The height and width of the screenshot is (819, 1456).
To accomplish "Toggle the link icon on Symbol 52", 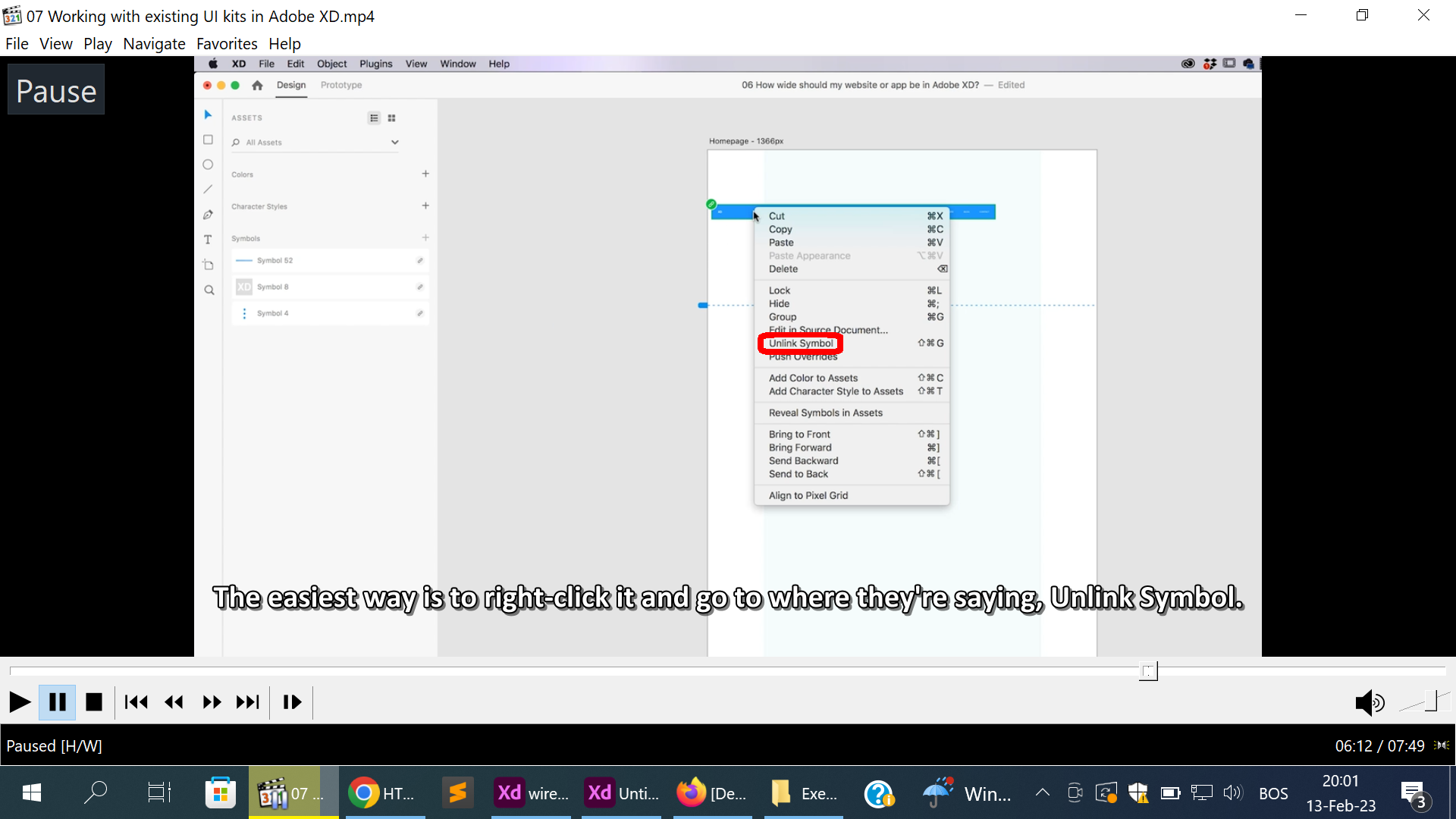I will coord(422,260).
